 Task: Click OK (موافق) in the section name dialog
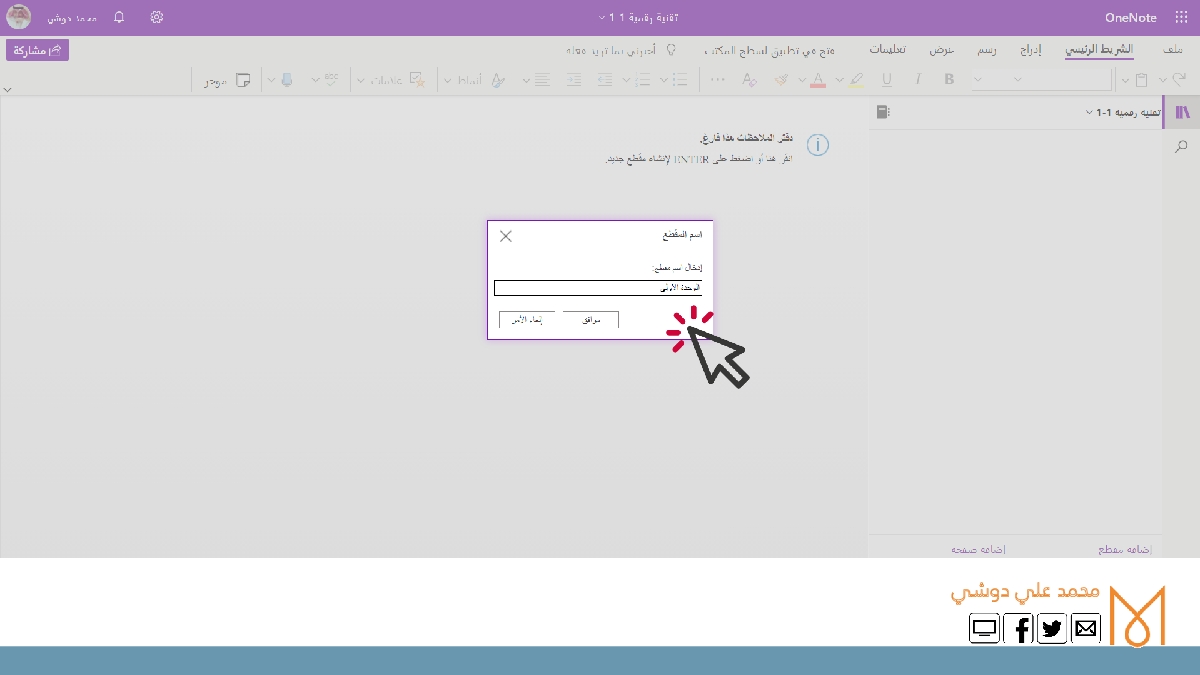tap(590, 320)
